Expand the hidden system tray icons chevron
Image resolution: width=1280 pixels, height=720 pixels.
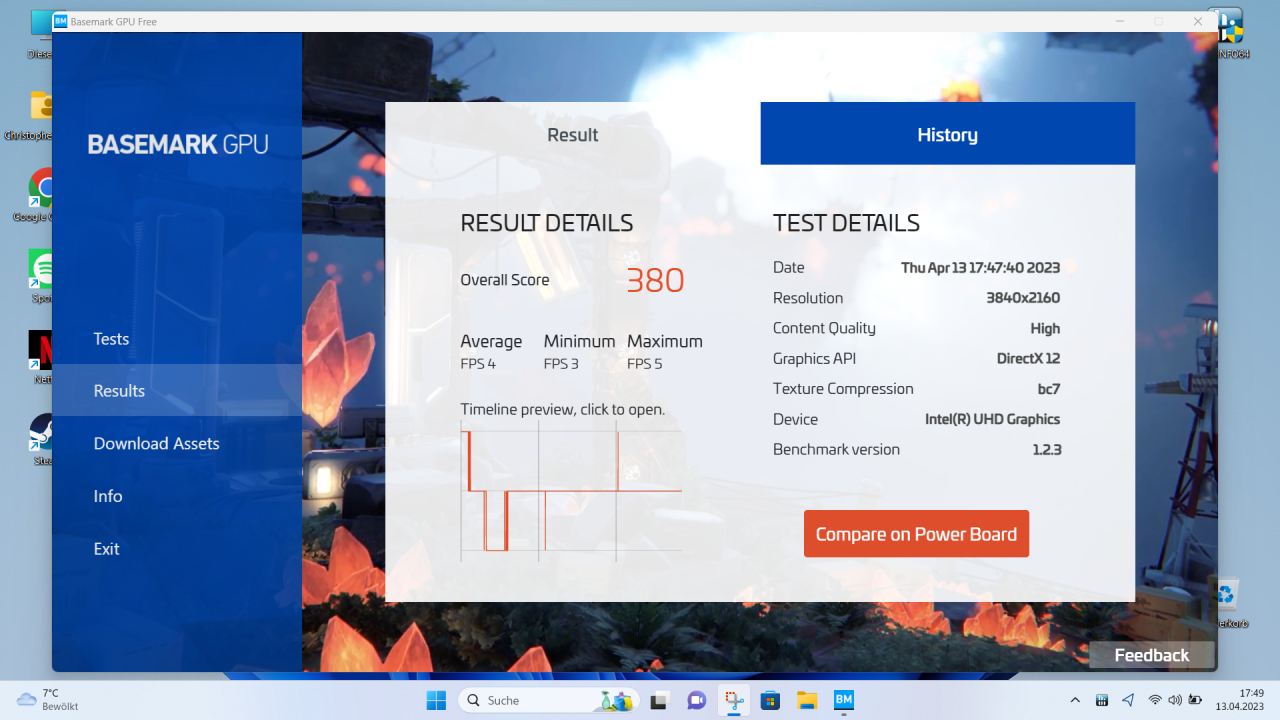coord(1075,700)
